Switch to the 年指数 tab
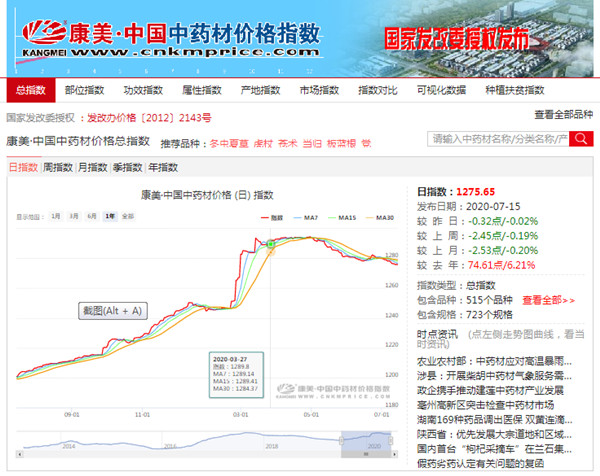 [163, 167]
